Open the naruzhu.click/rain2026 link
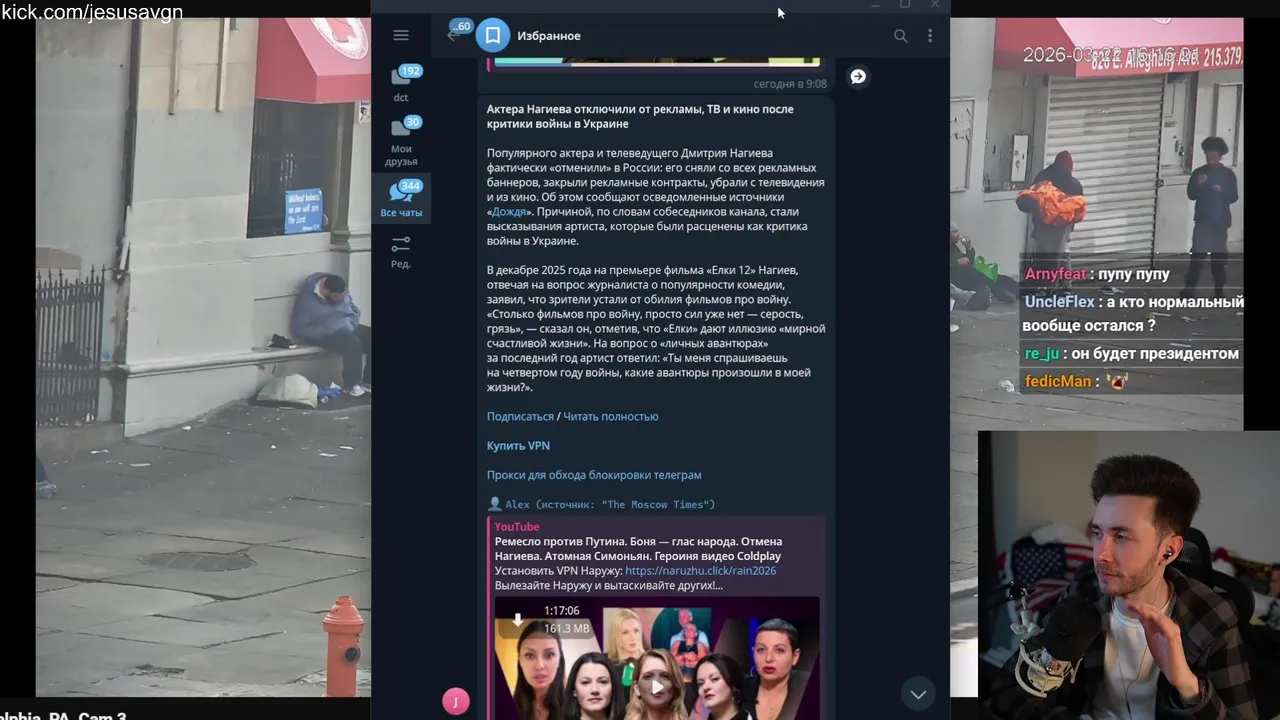This screenshot has height=720, width=1280. [x=700, y=571]
